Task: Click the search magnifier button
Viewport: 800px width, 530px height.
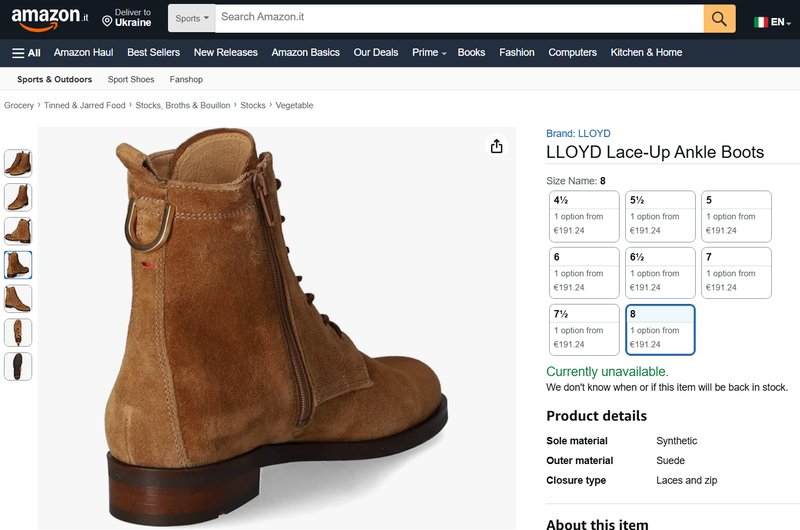Action: [719, 19]
